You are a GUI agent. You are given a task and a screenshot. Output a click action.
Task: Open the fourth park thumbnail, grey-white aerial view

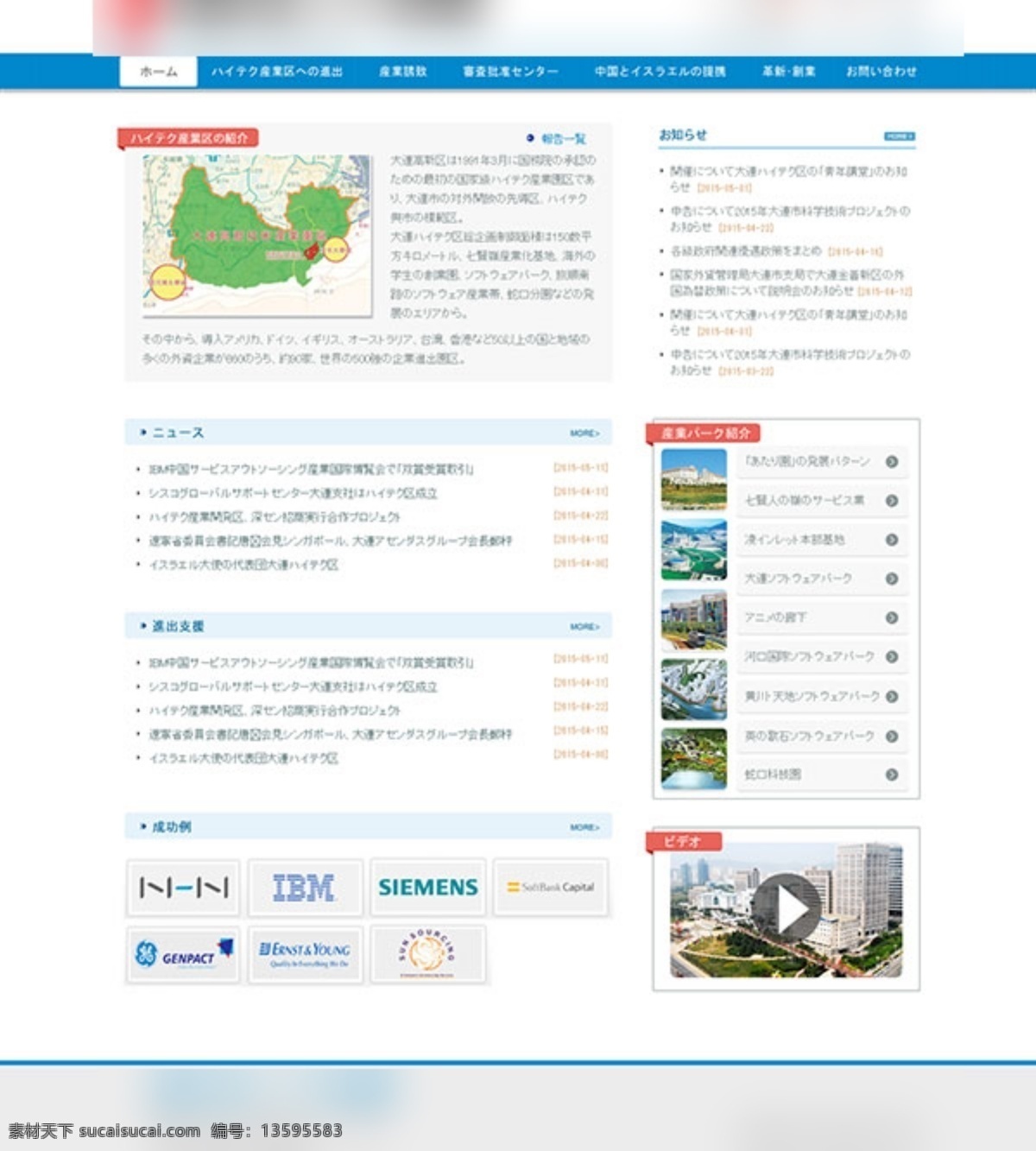click(x=694, y=689)
